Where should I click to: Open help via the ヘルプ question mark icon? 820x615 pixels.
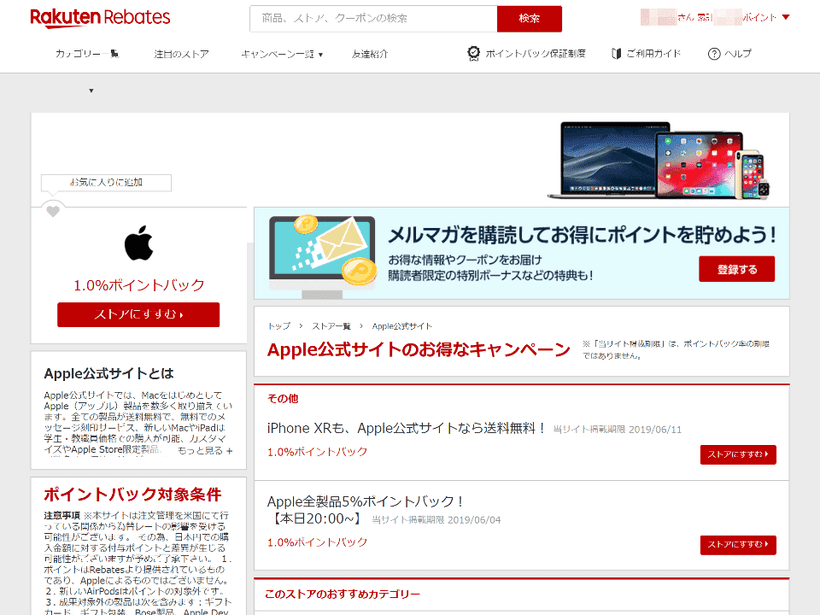713,53
